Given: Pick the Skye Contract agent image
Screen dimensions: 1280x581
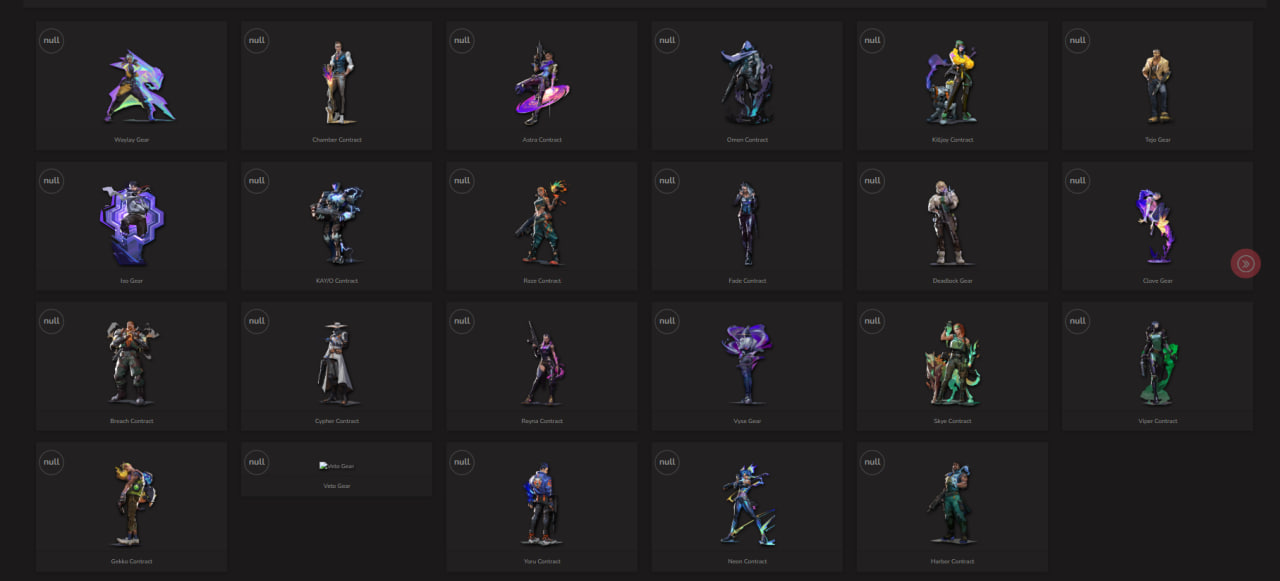Looking at the screenshot, I should (951, 363).
